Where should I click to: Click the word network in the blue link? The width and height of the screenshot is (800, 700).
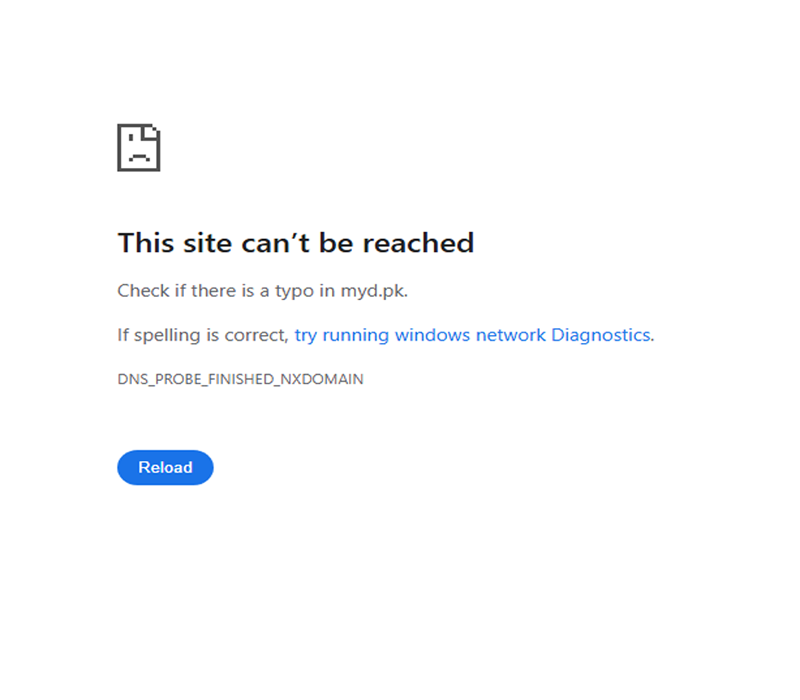coord(510,335)
